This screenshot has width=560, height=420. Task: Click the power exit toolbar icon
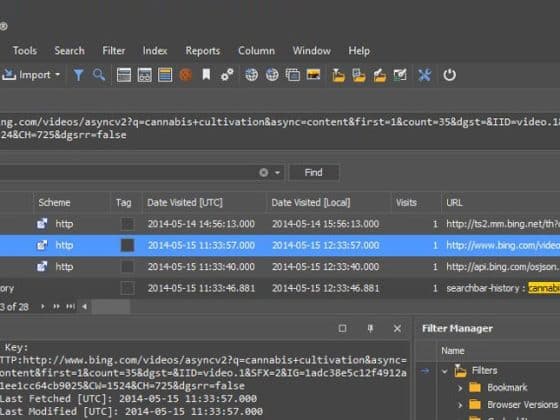pyautogui.click(x=449, y=75)
